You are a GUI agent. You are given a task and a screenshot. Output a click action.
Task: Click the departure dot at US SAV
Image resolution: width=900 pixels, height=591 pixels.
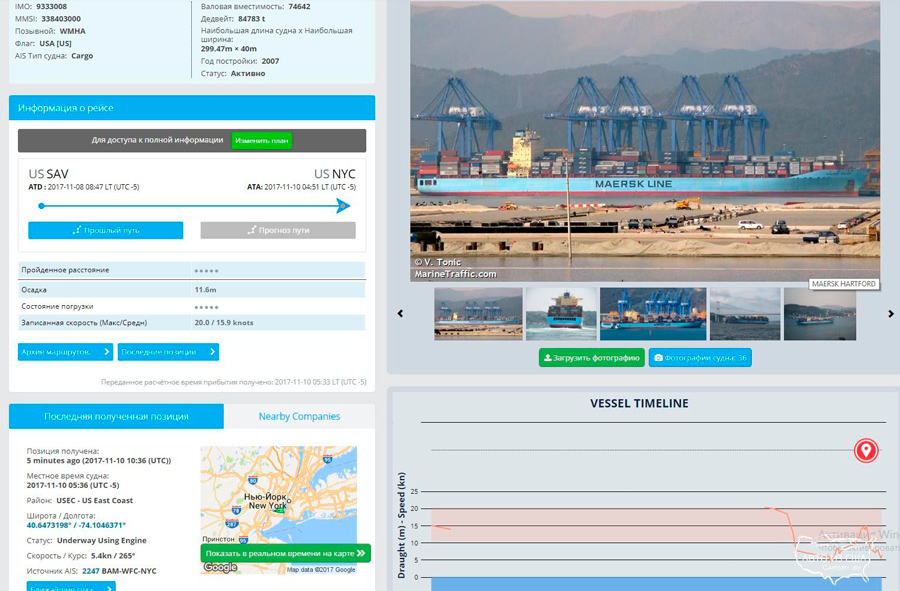(41, 205)
